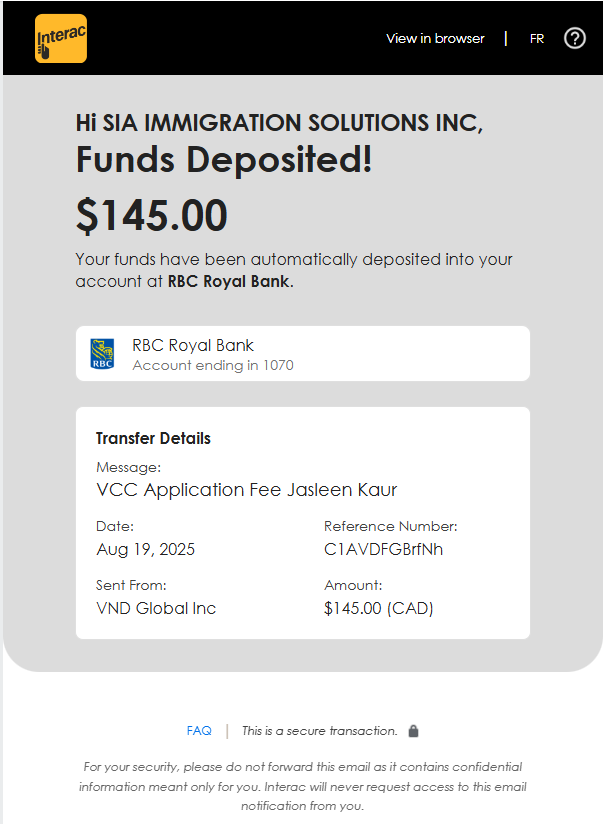This screenshot has width=603, height=824.
Task: Open the FAQ link in footer
Action: point(199,731)
